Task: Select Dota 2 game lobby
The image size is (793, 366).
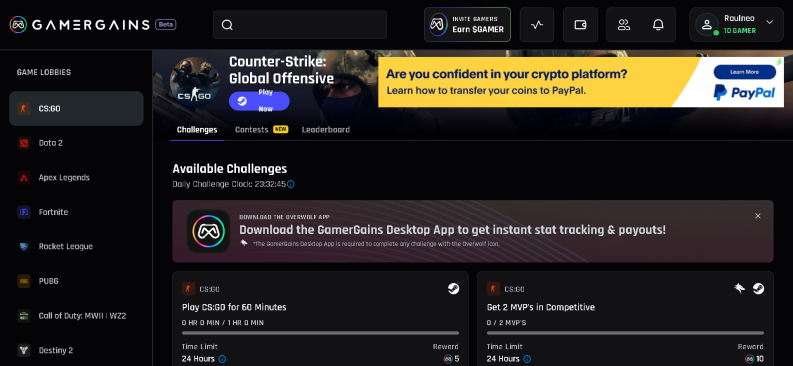Action: [x=76, y=143]
